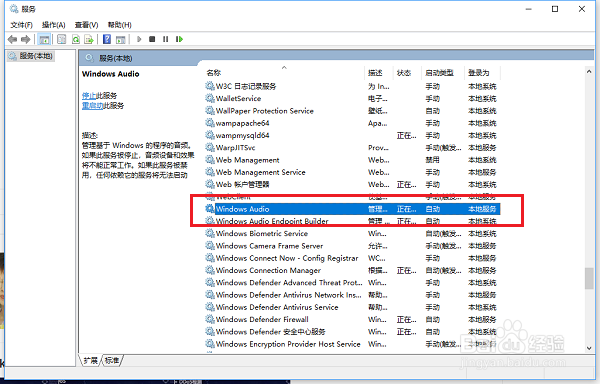Select Windows Defender Advanced Threat Prot... row

[352, 282]
